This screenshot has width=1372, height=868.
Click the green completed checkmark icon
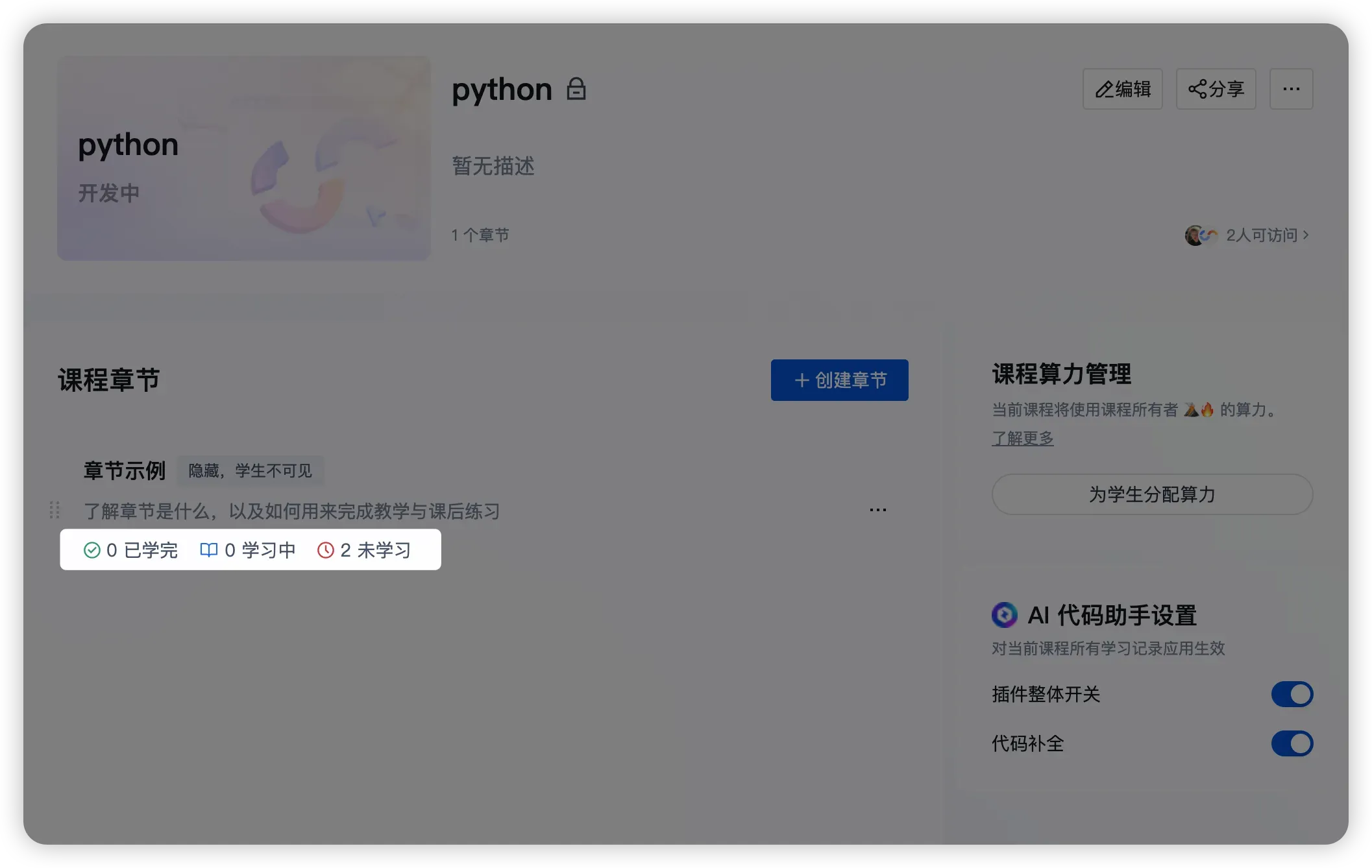tap(92, 550)
